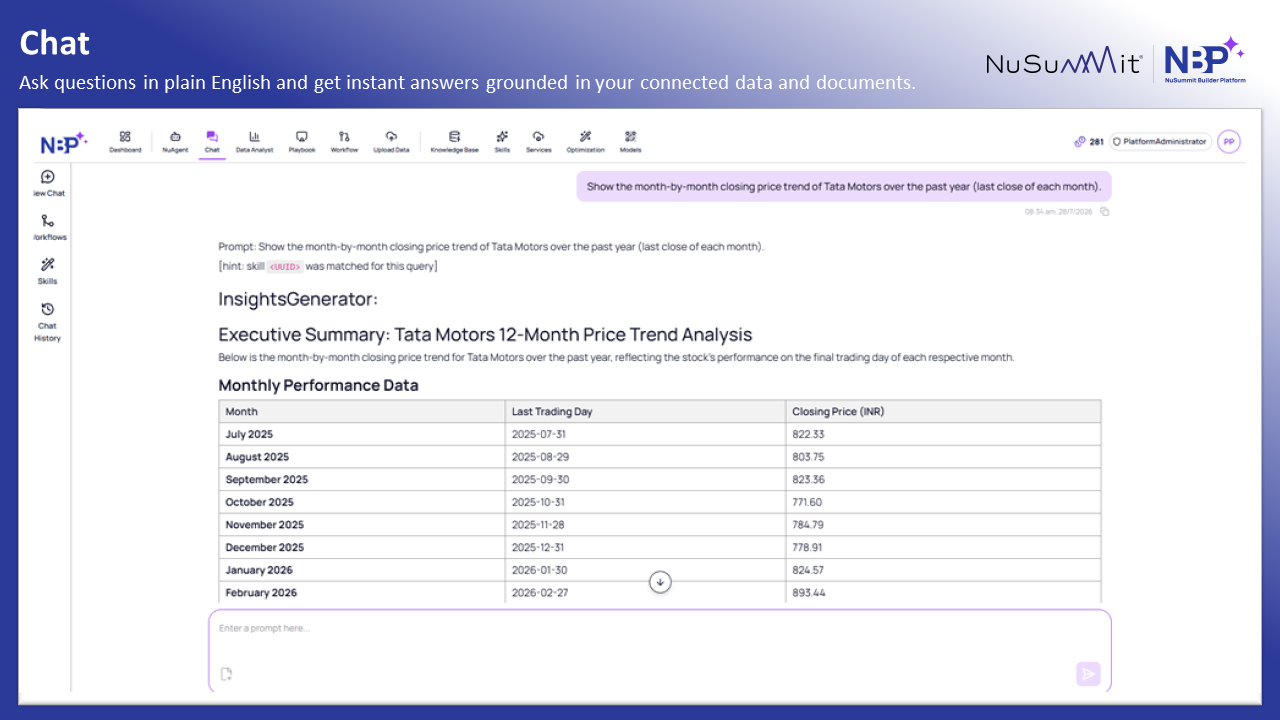Click the sent message bubble about Tata Motors
This screenshot has width=1280, height=720.
tap(844, 187)
